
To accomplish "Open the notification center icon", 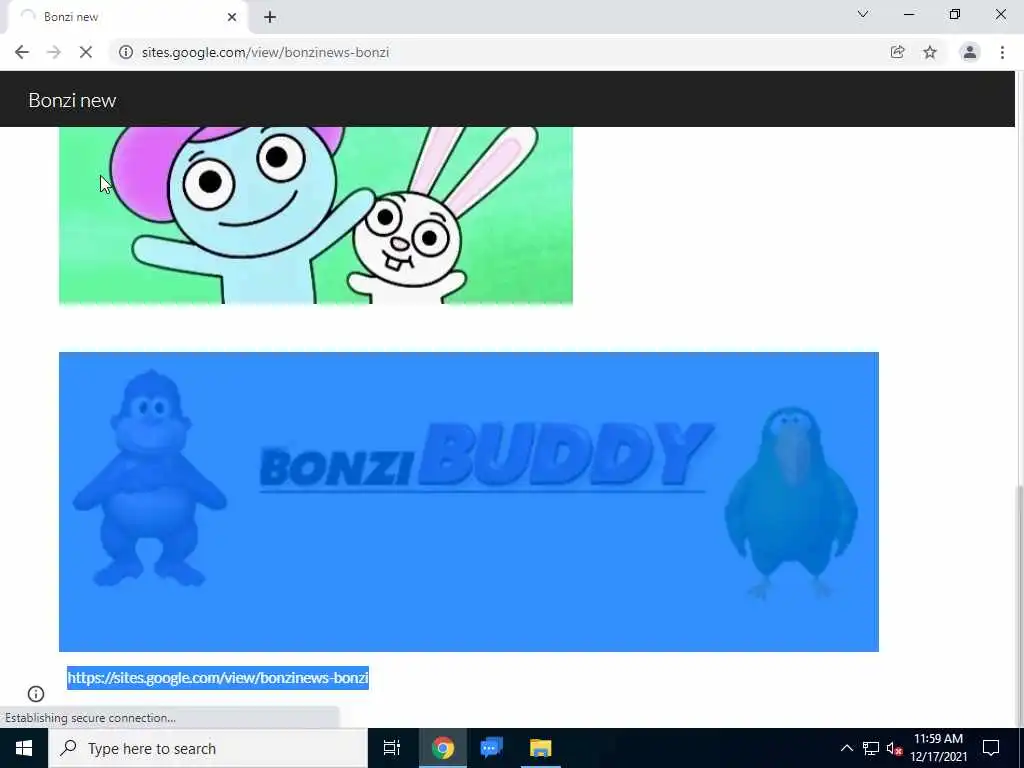I will point(991,748).
